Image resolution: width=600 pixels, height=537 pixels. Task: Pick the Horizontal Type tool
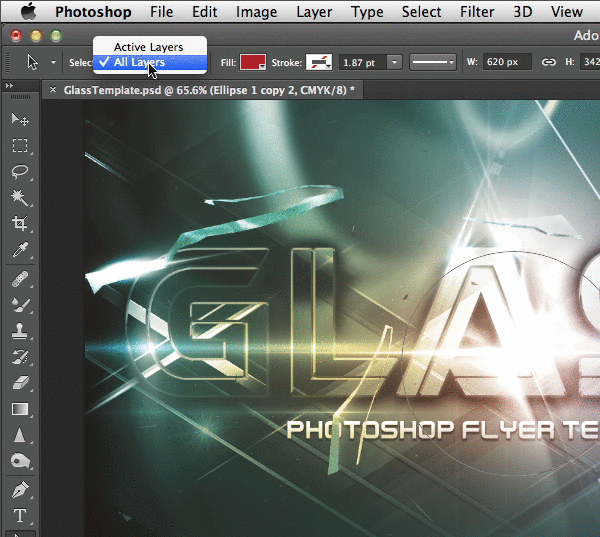19,516
